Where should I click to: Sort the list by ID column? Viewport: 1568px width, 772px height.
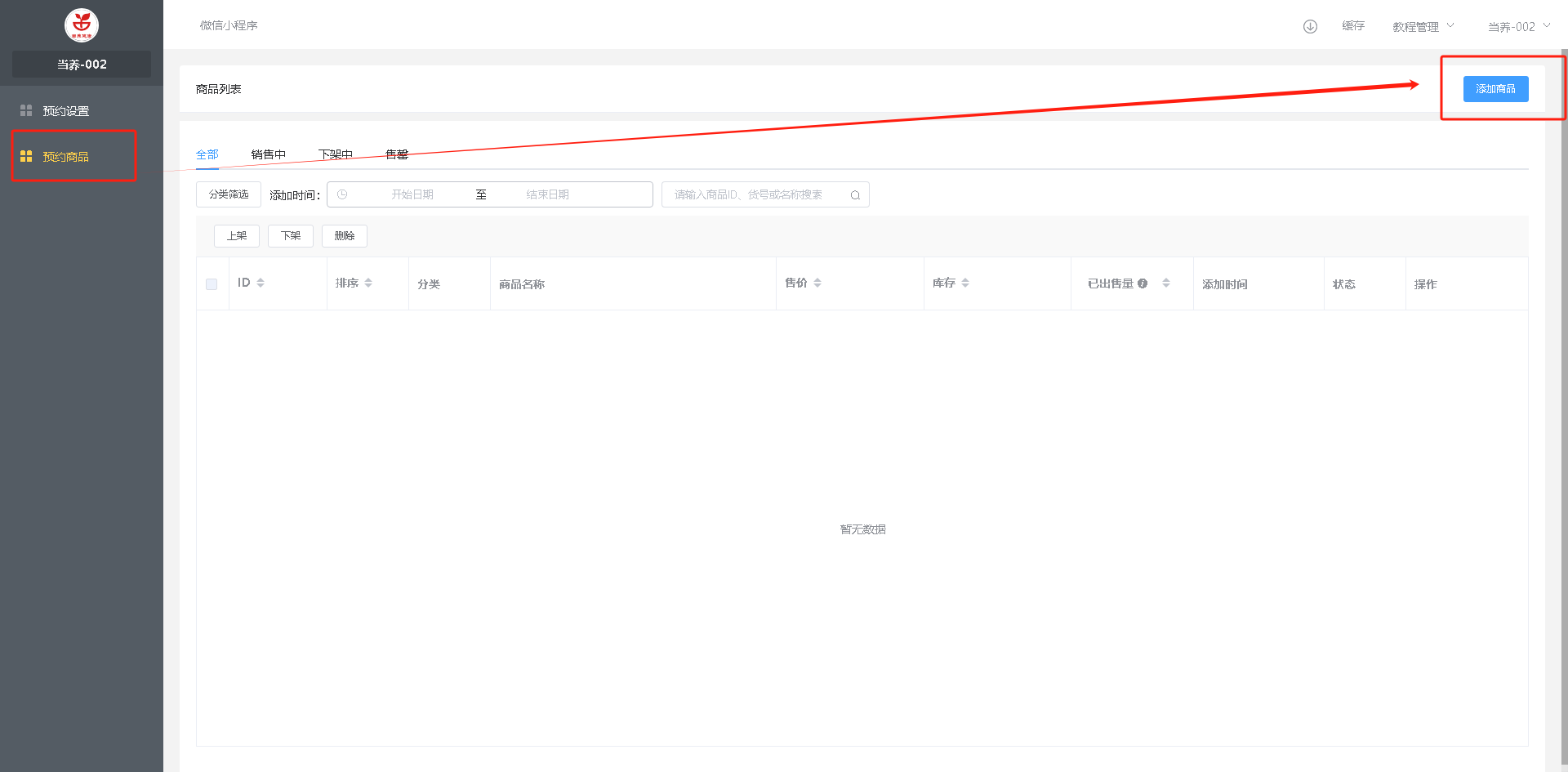tap(261, 283)
